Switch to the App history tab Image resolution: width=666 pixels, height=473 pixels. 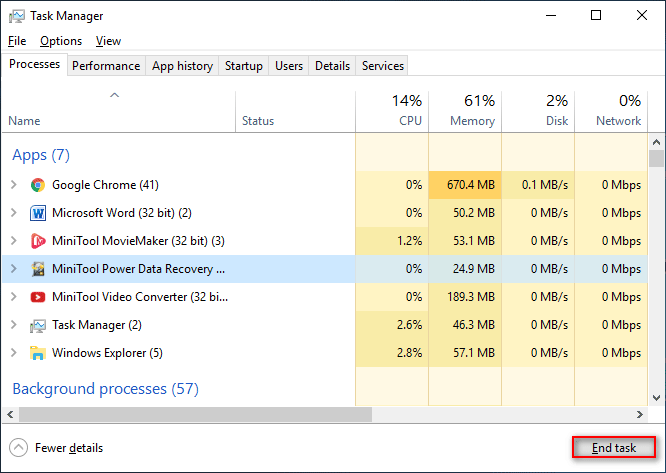[x=182, y=66]
